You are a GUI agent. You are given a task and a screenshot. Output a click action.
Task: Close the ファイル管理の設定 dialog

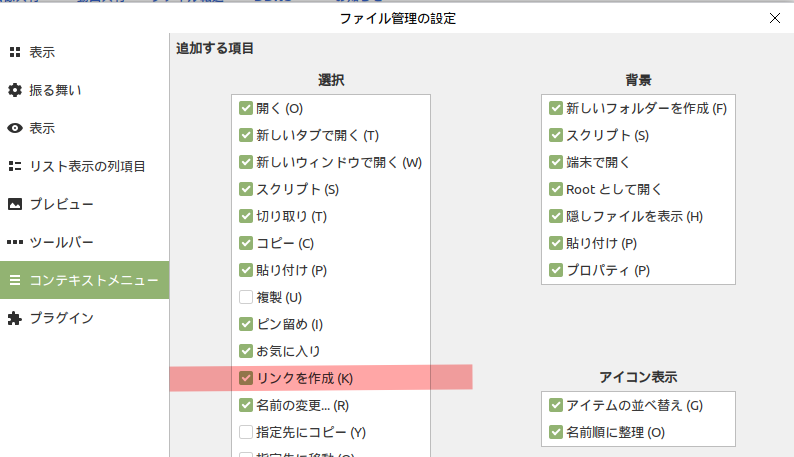[x=774, y=18]
